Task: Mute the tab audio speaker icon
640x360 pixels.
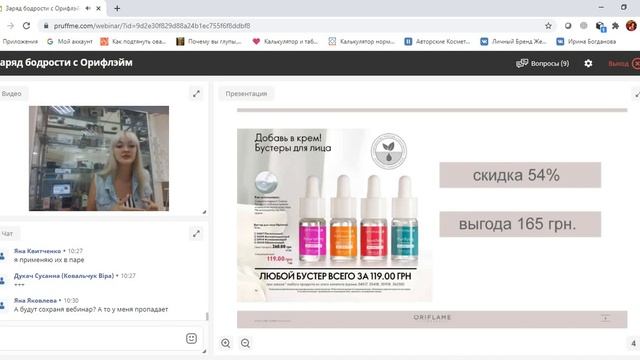Action: (88, 8)
